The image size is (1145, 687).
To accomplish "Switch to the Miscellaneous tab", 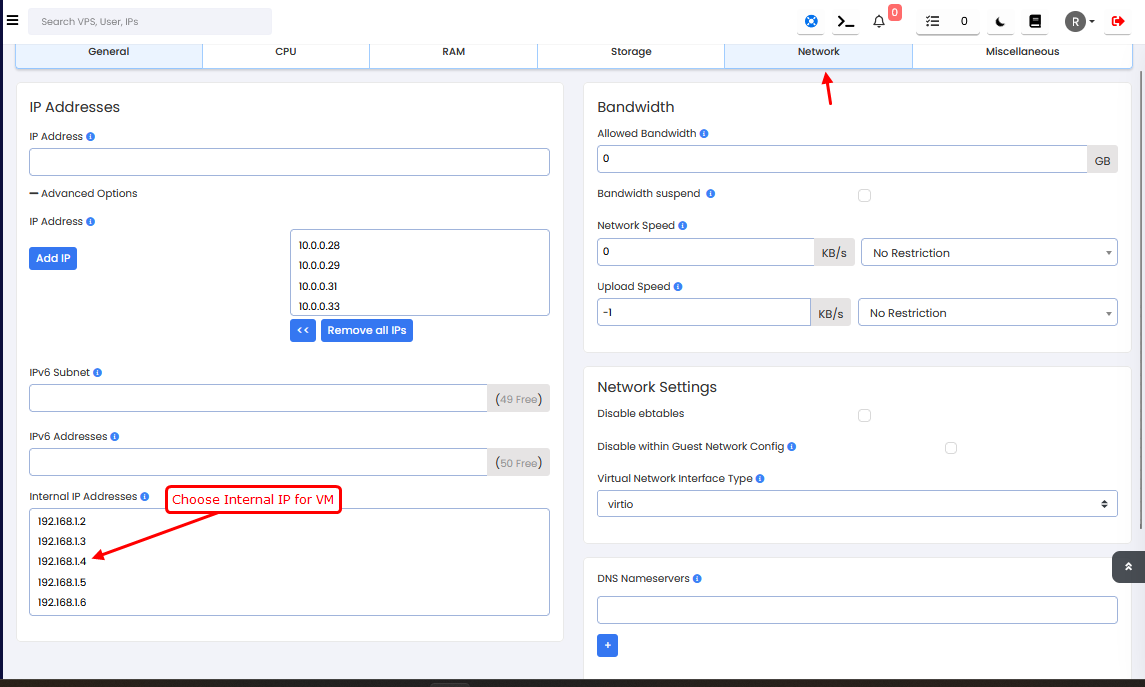I will pyautogui.click(x=1022, y=52).
